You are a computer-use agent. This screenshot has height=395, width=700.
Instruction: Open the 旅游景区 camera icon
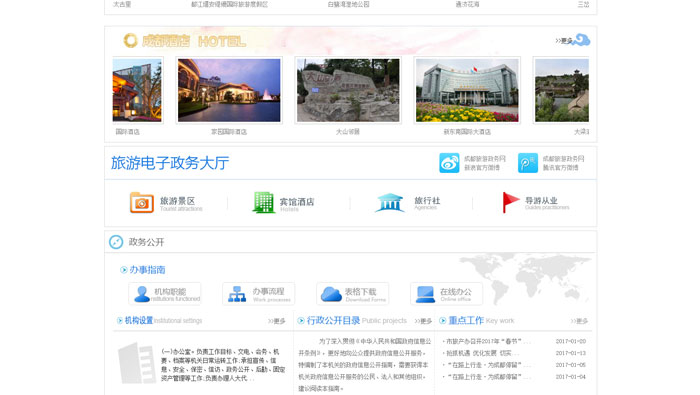(x=142, y=203)
